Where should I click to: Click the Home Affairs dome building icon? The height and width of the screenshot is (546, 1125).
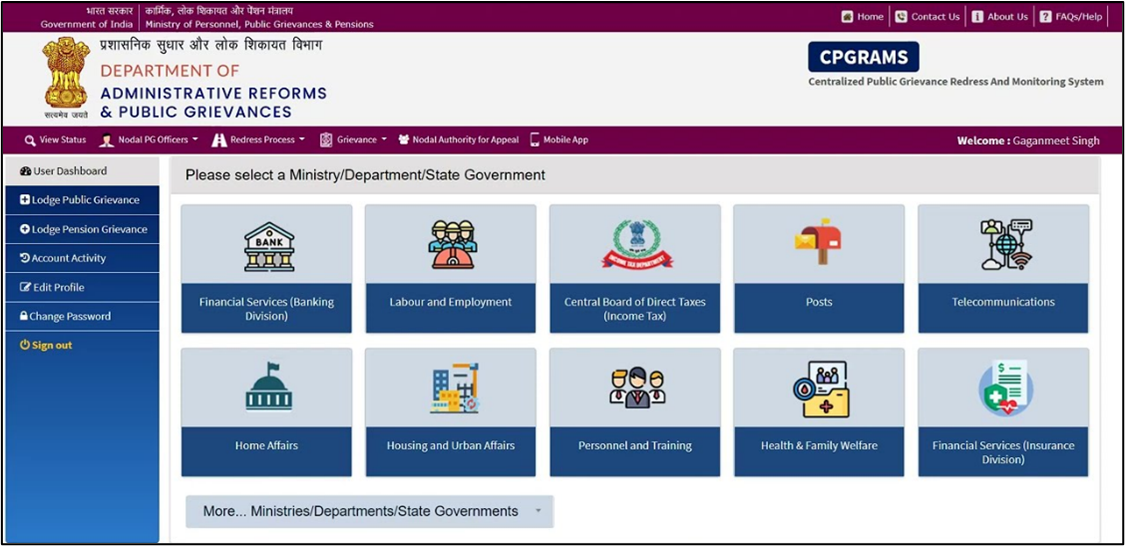[x=268, y=387]
